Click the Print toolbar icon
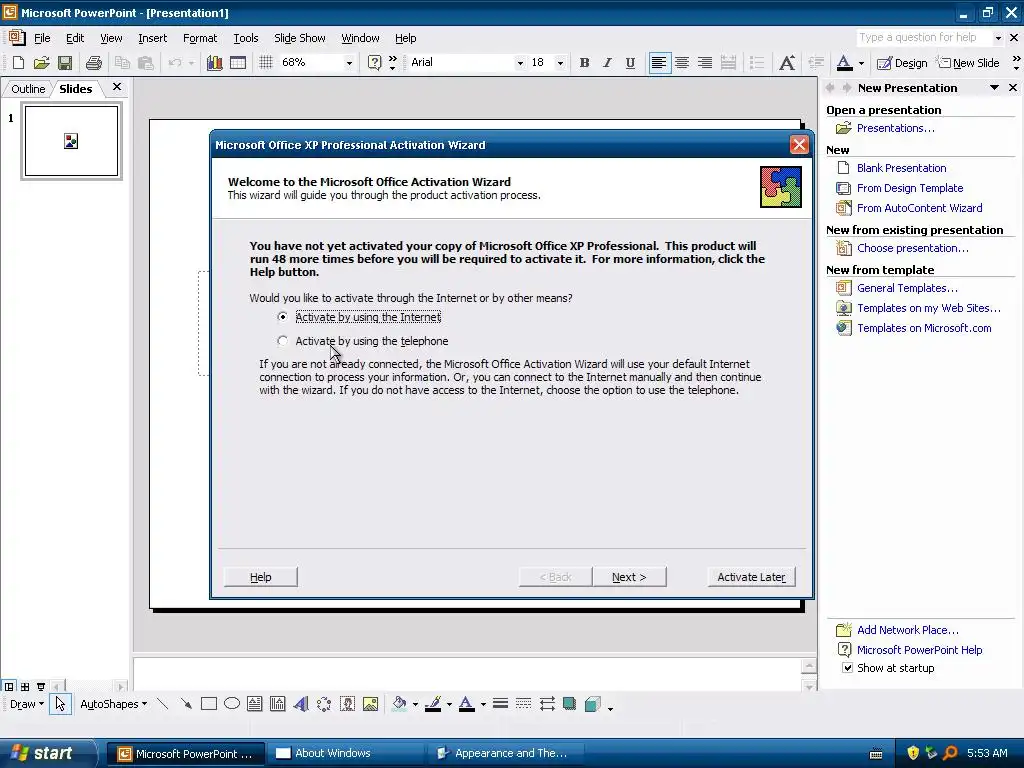1024x768 pixels. click(94, 63)
